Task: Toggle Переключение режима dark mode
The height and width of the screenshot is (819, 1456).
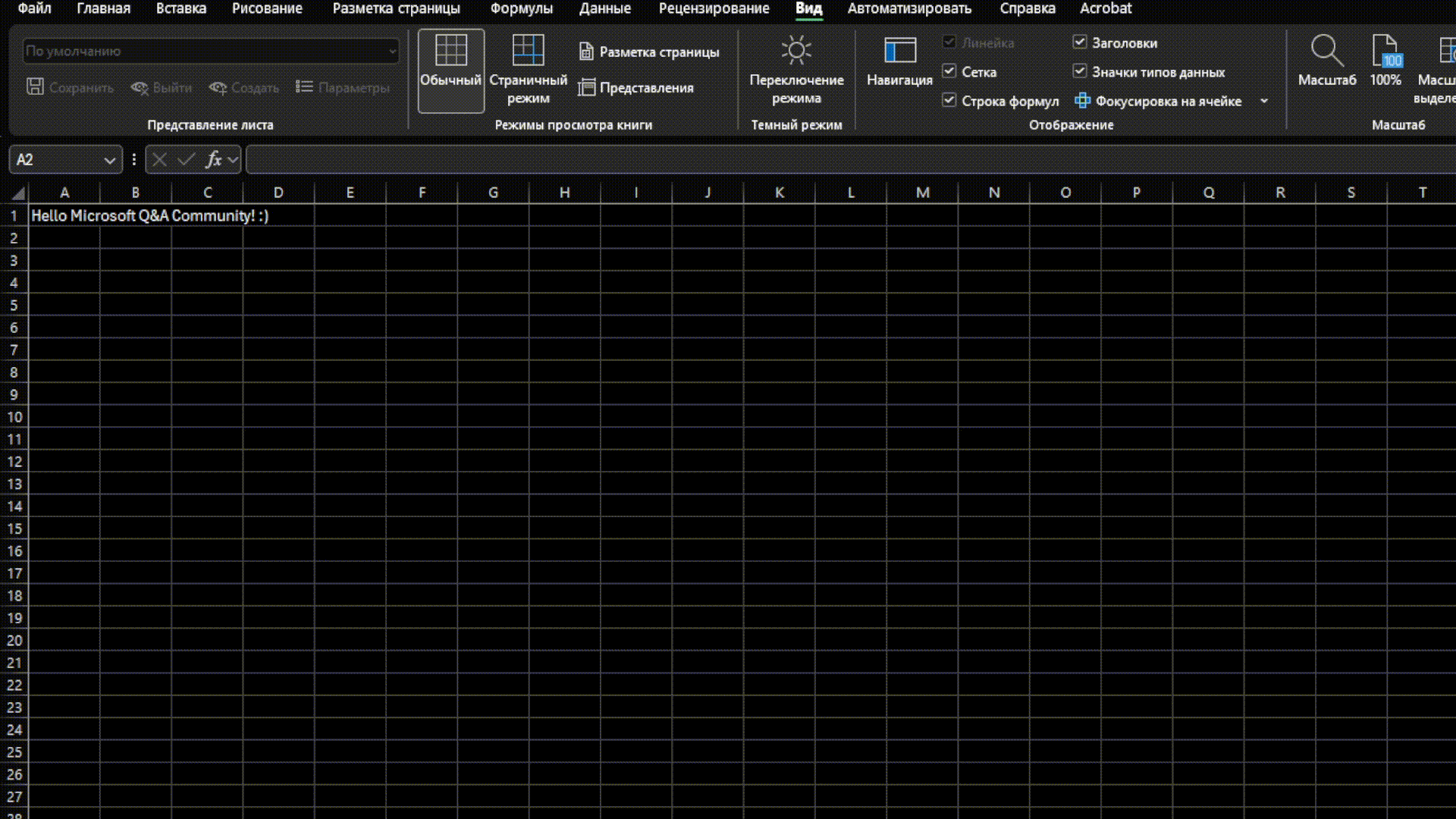Action: point(796,71)
